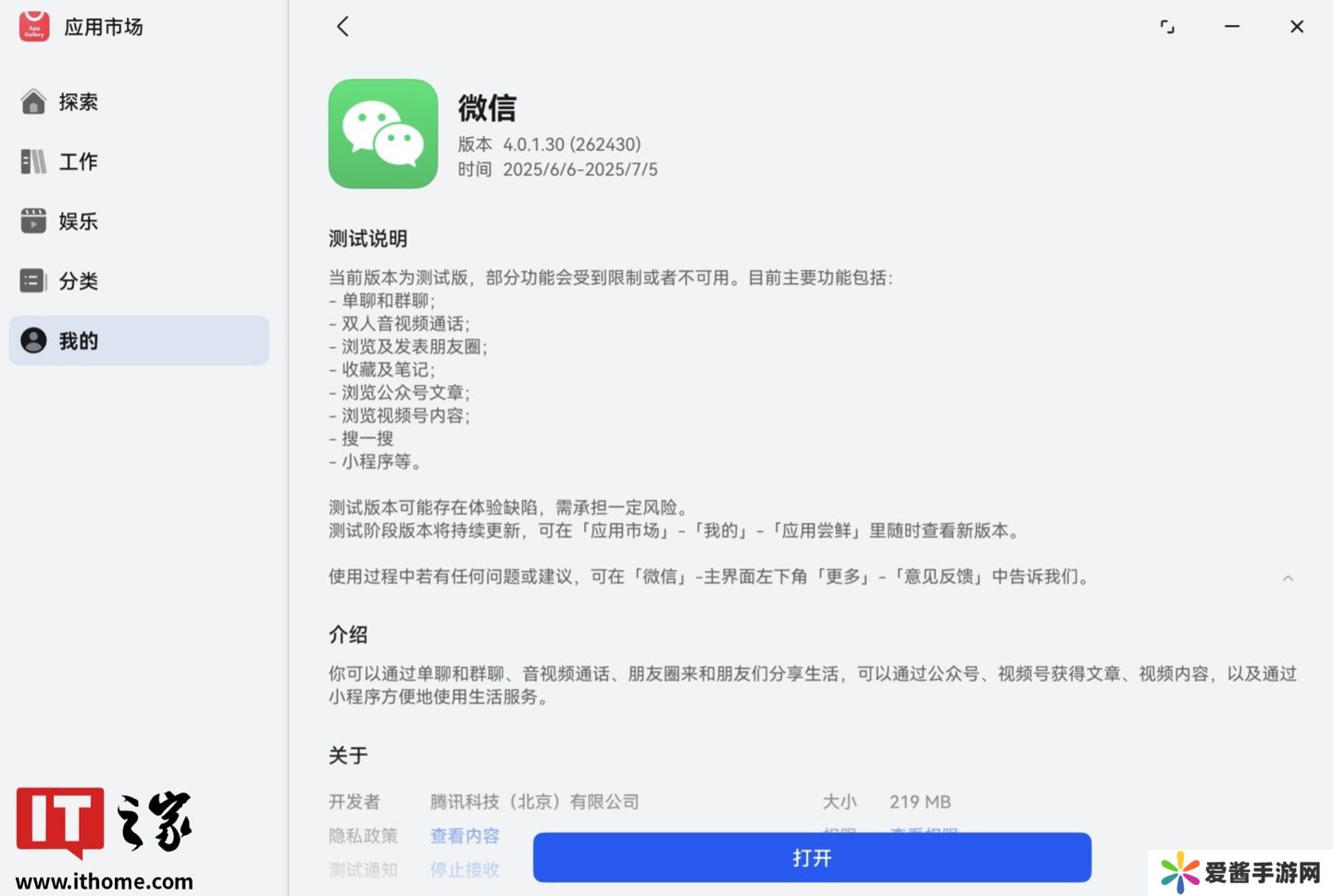Image resolution: width=1333 pixels, height=896 pixels.
Task: Minimize the App Gallery window
Action: pyautogui.click(x=1232, y=27)
